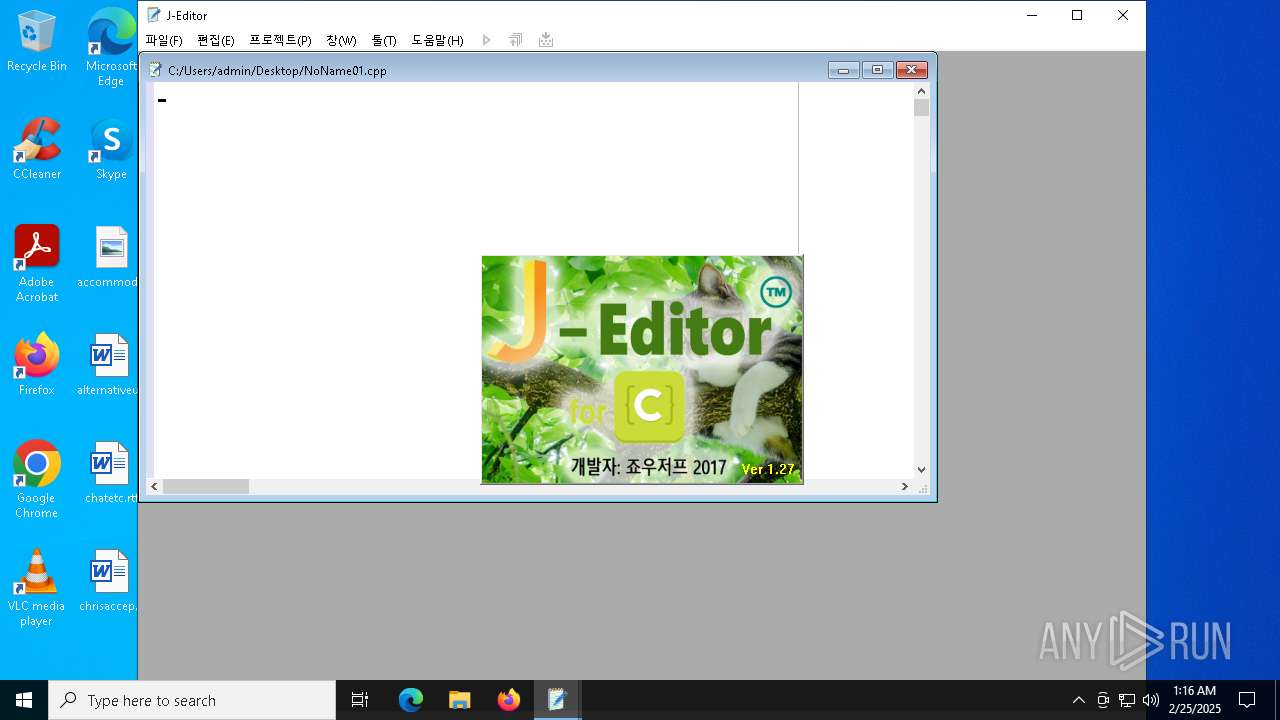Open Recycle Bin on the desktop
Screen dimensions: 1280x720
point(37,41)
